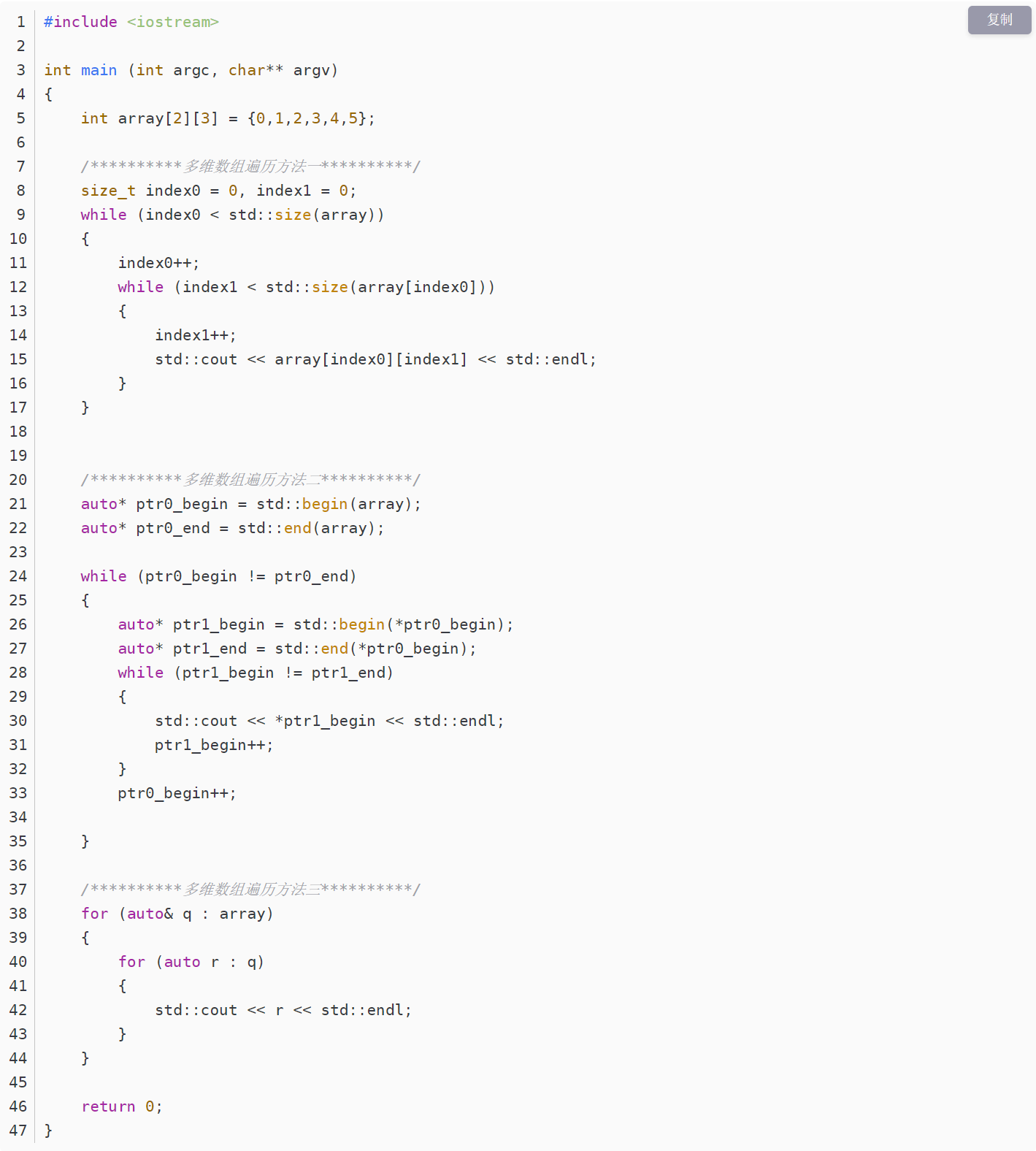Click the <iostream> header name
The width and height of the screenshot is (1036, 1151).
[x=173, y=22]
